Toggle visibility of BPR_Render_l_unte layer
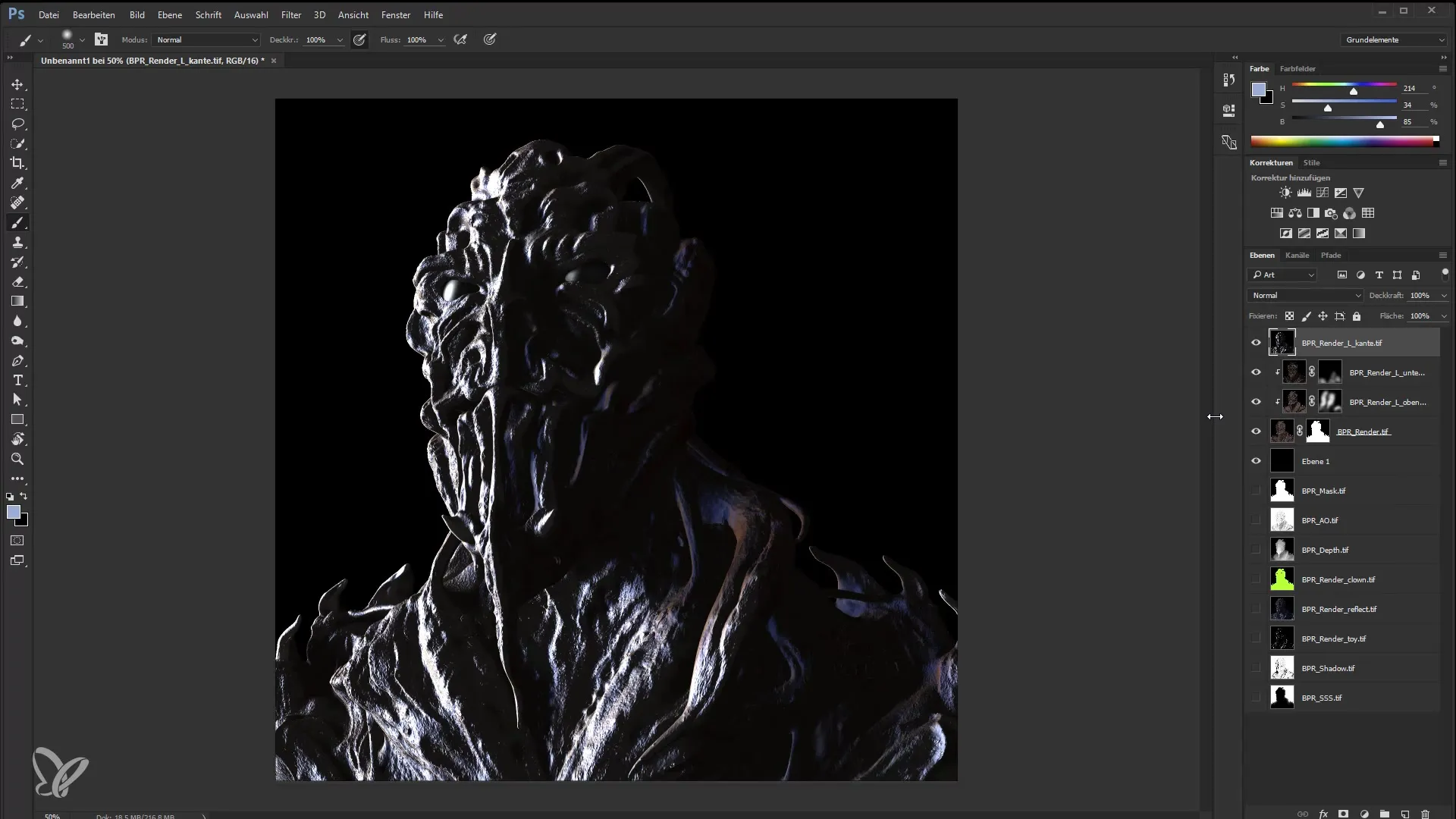This screenshot has height=819, width=1456. coord(1256,372)
